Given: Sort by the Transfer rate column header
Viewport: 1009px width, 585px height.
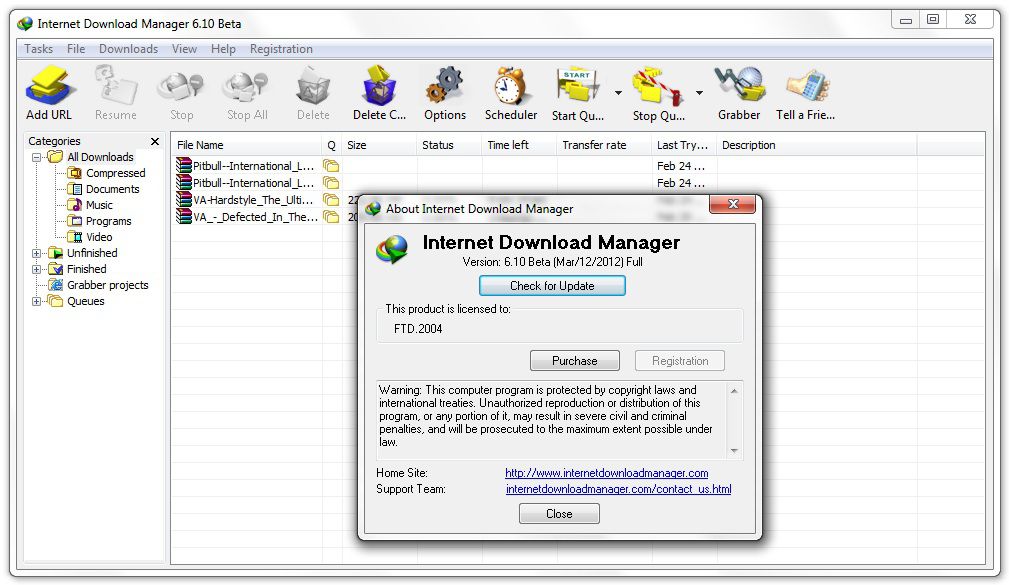Looking at the screenshot, I should [604, 145].
